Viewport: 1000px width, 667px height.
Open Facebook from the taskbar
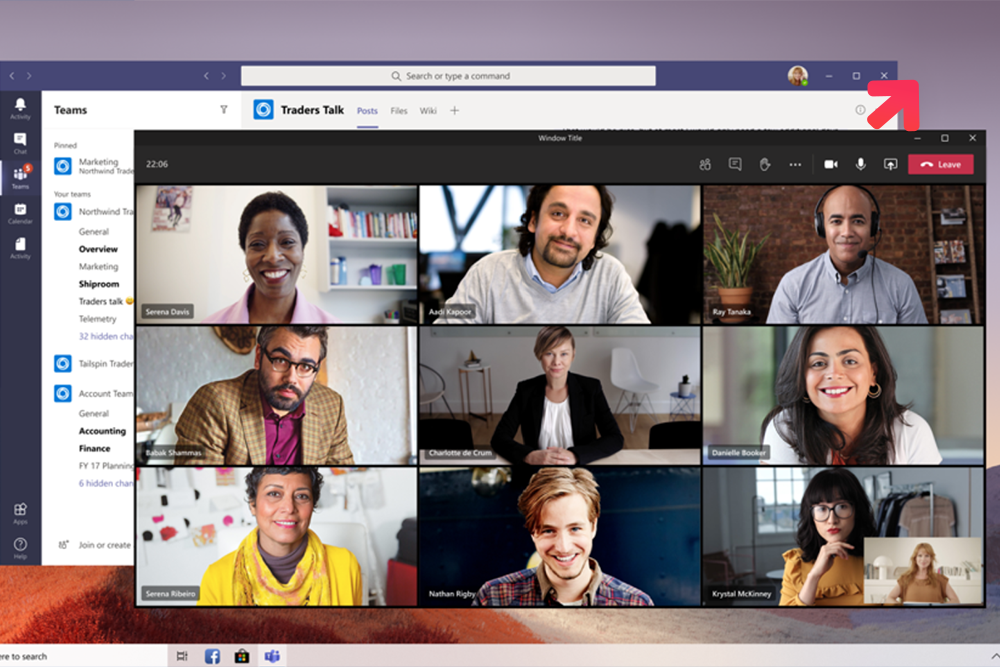212,656
